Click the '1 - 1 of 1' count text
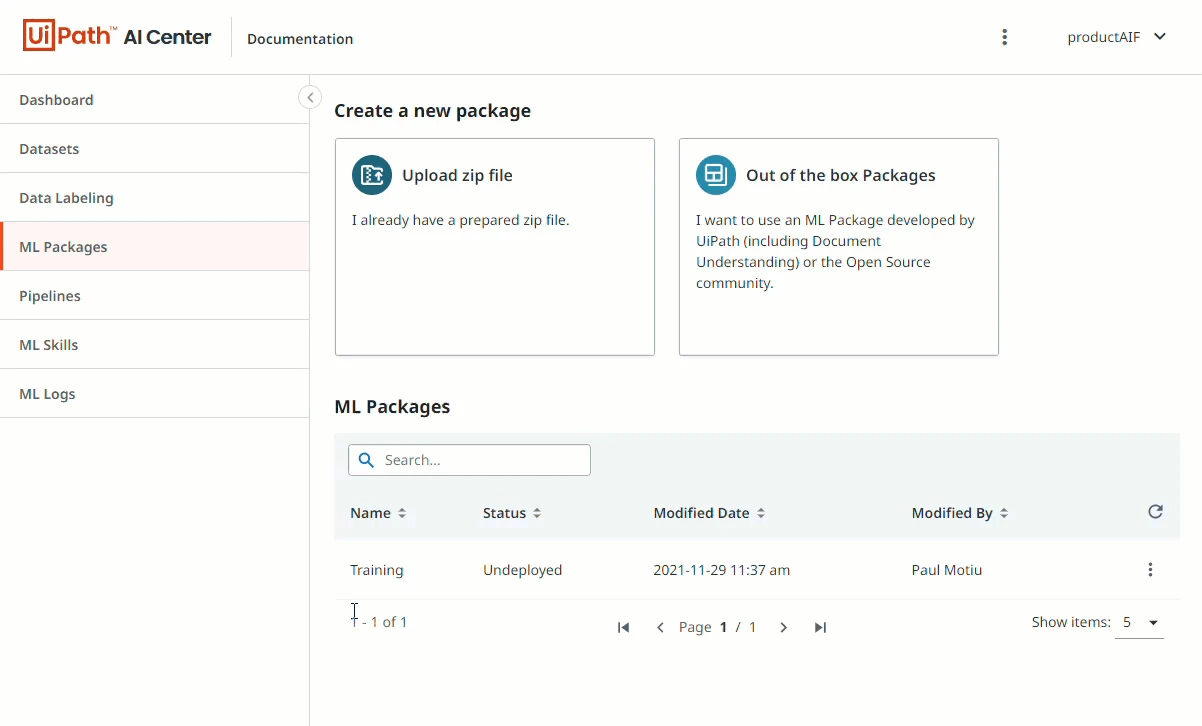 379,622
